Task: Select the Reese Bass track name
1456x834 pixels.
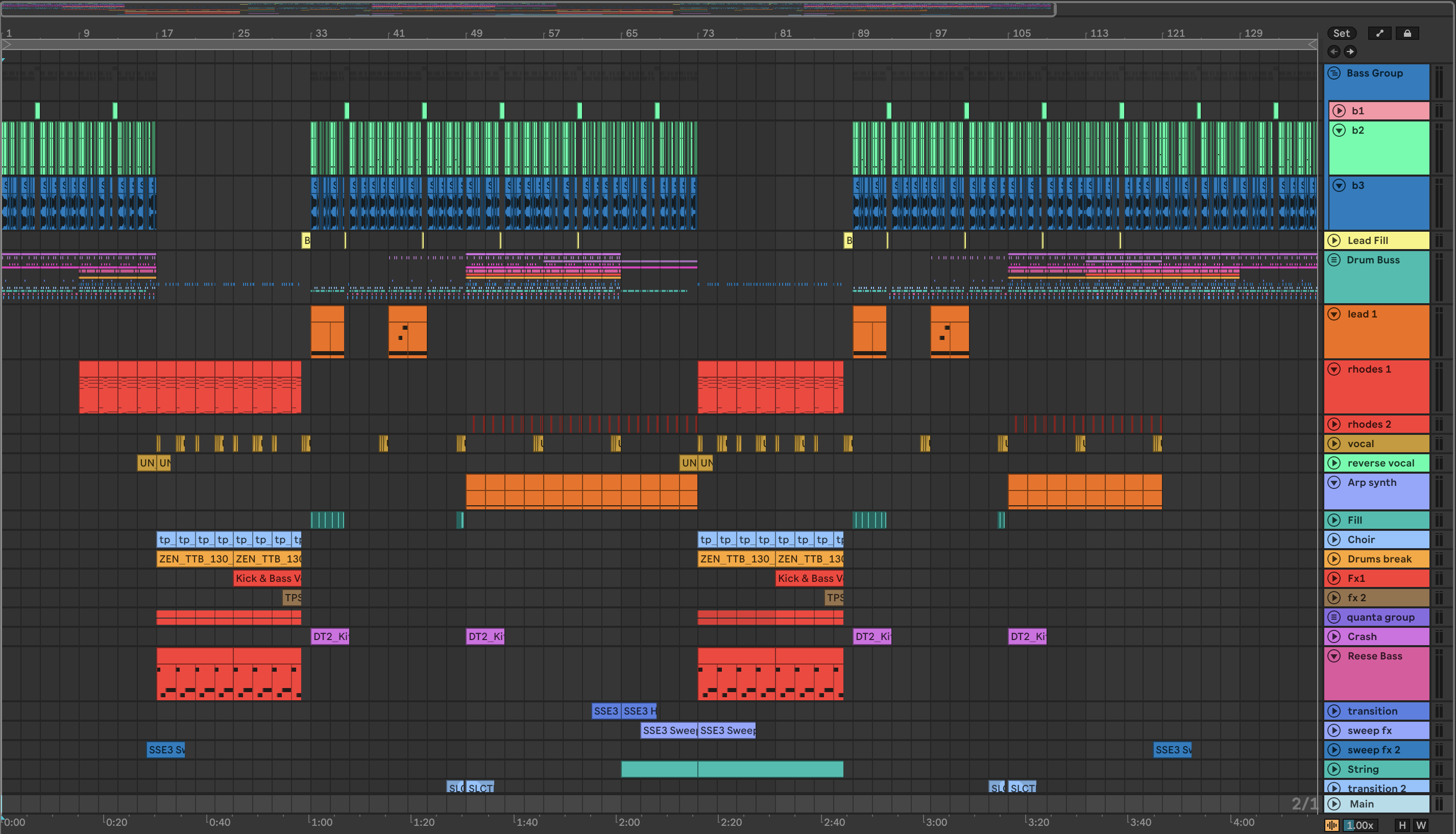Action: [1375, 656]
